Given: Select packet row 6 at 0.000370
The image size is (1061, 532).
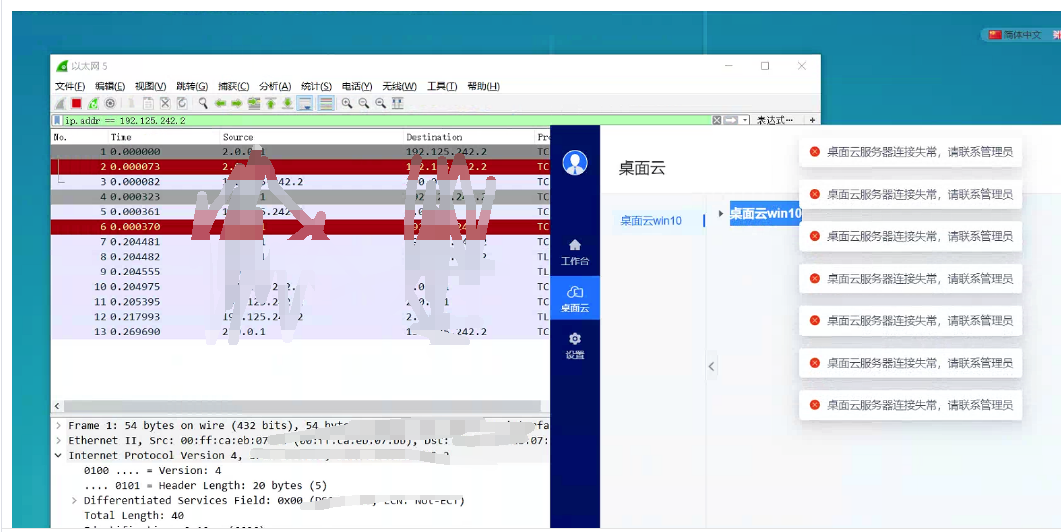Looking at the screenshot, I should [x=300, y=227].
